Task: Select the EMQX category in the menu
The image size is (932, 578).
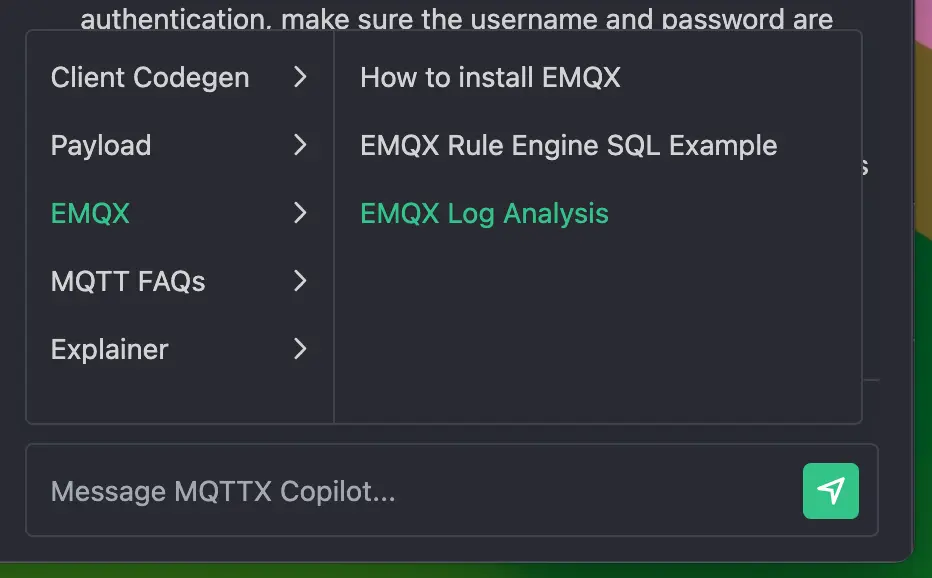Action: 90,213
